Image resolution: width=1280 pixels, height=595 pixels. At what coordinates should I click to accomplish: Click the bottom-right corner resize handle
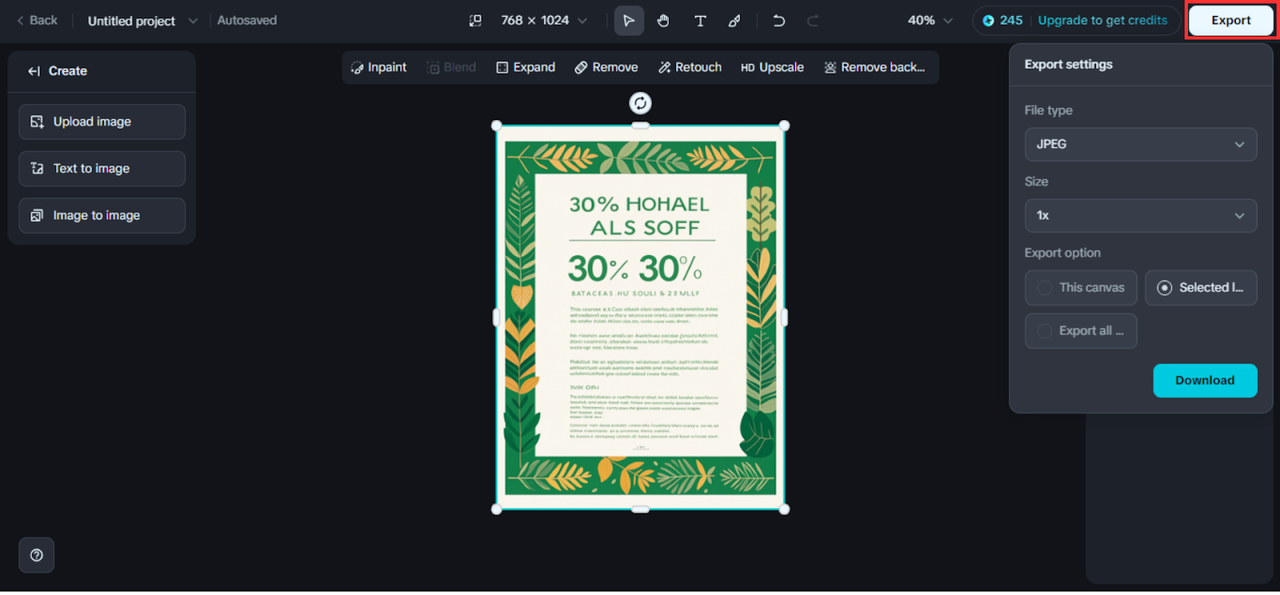(784, 509)
